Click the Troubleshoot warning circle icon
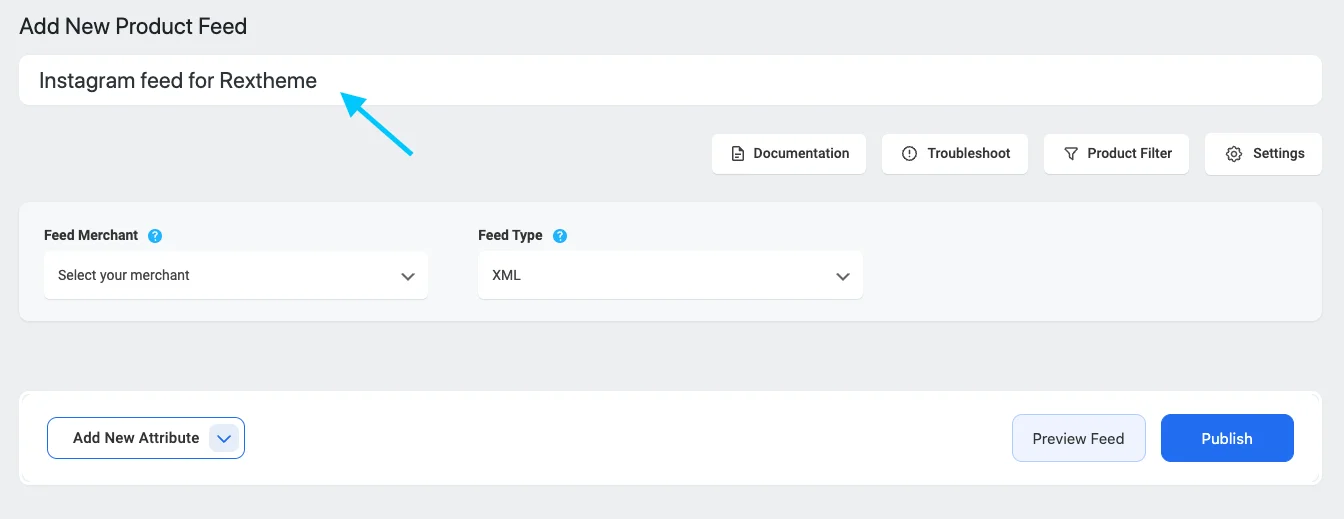 [x=909, y=154]
